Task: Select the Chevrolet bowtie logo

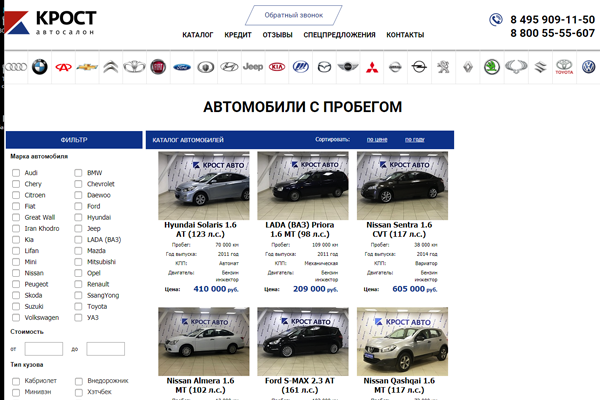Action: click(87, 67)
